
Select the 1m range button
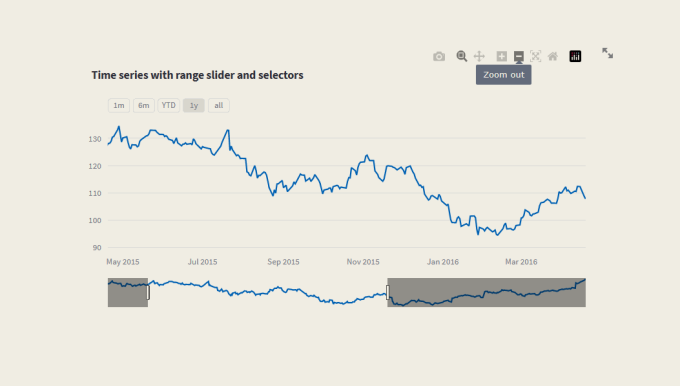click(x=119, y=105)
